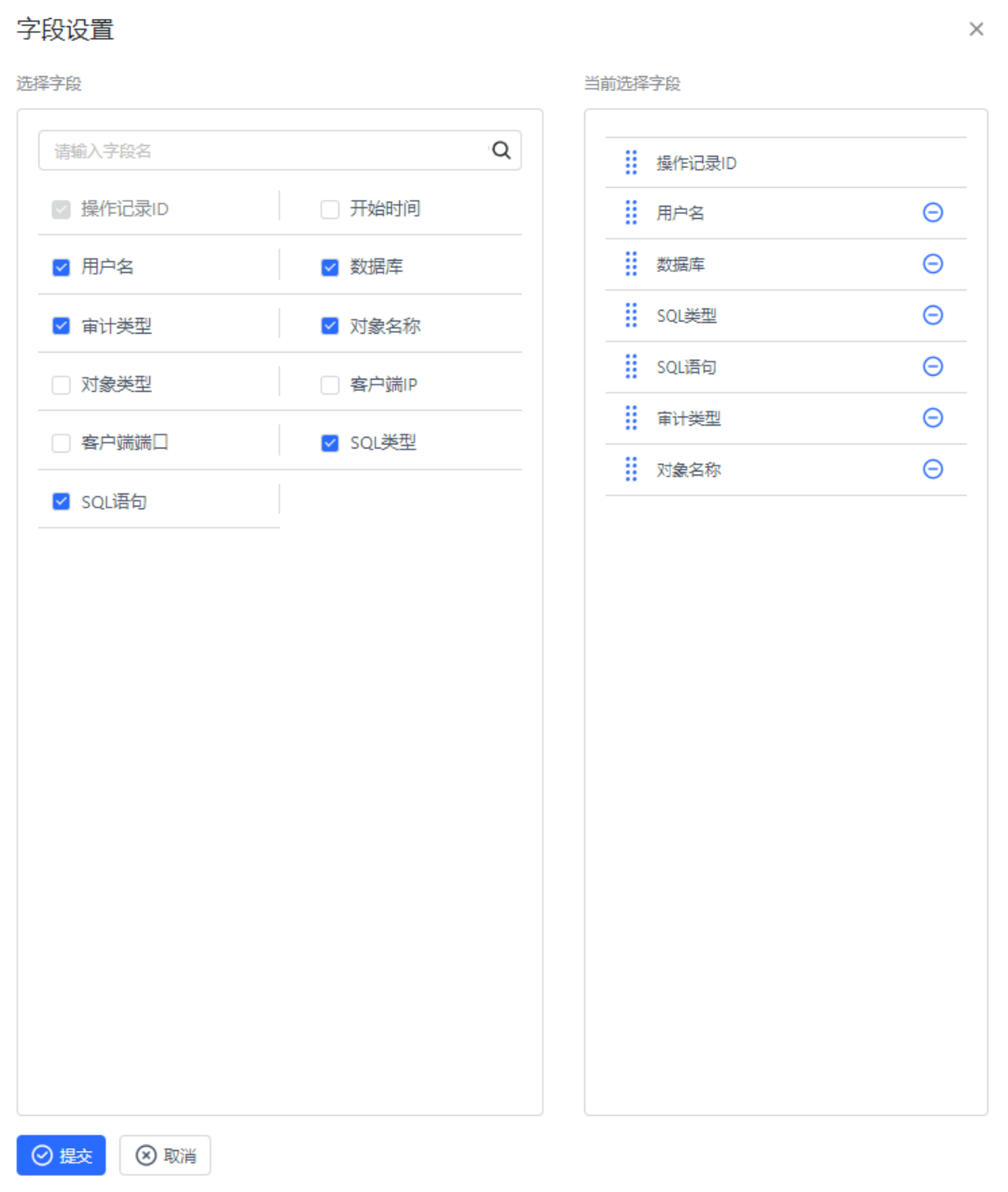Check the 对象类型 field
1008x1192 pixels.
click(61, 384)
